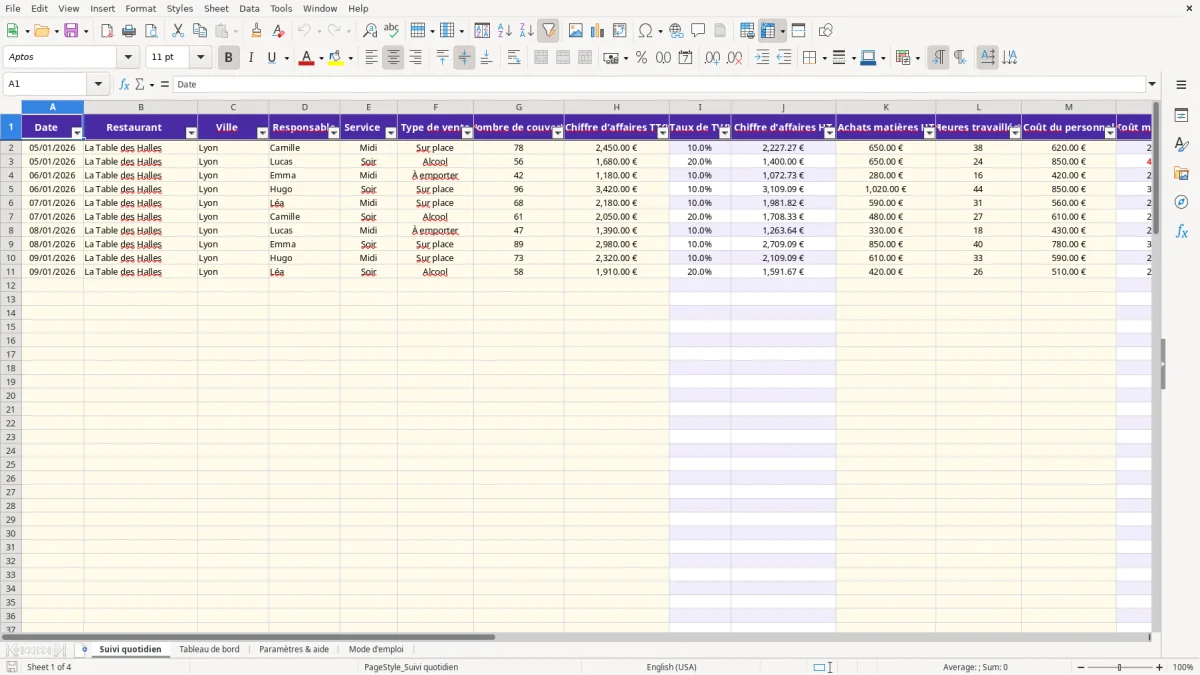Switch to Paramètres & aide sheet tab
This screenshot has height=675, width=1200.
(294, 649)
